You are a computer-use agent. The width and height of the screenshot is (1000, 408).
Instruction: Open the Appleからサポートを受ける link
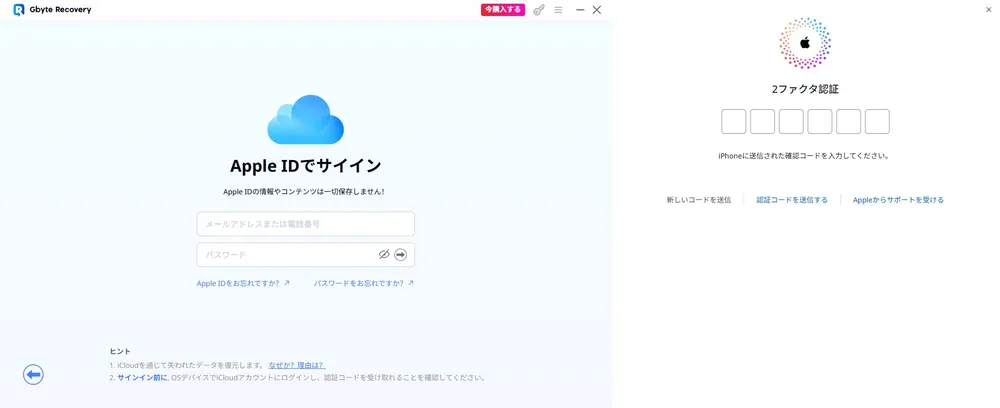(898, 200)
